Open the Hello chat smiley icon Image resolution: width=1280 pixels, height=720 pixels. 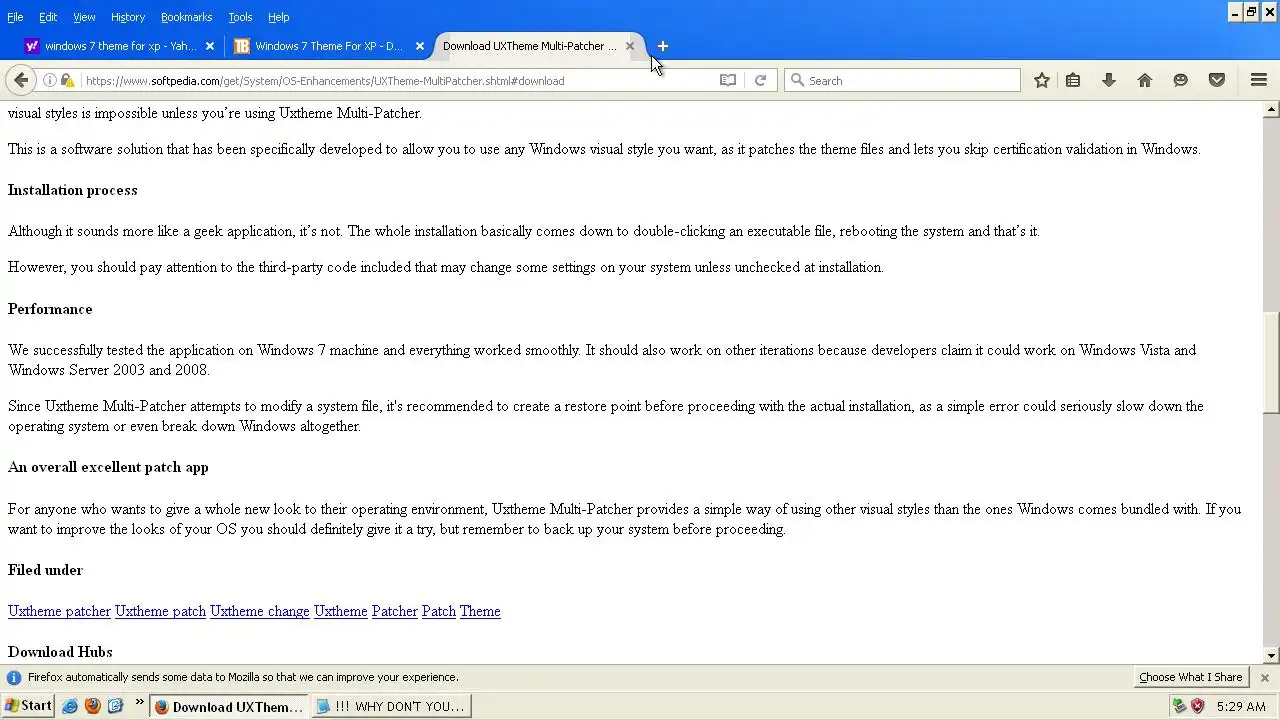(1181, 80)
